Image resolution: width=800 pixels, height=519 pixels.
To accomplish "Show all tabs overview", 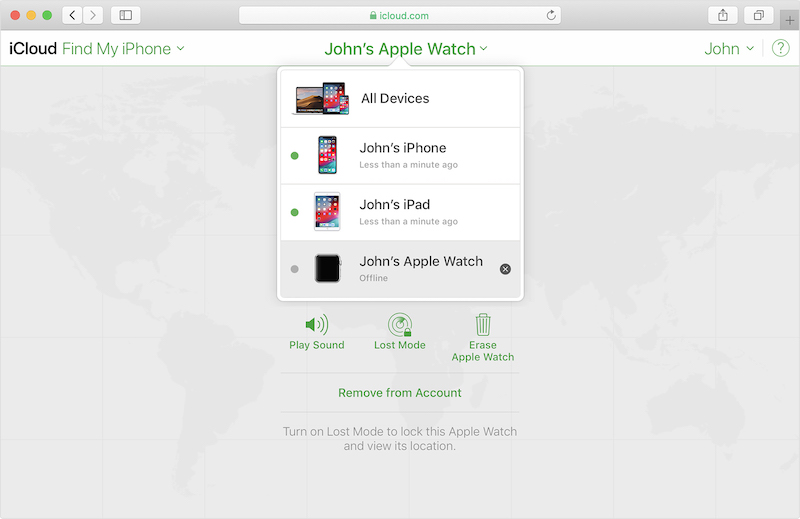I will pyautogui.click(x=759, y=15).
